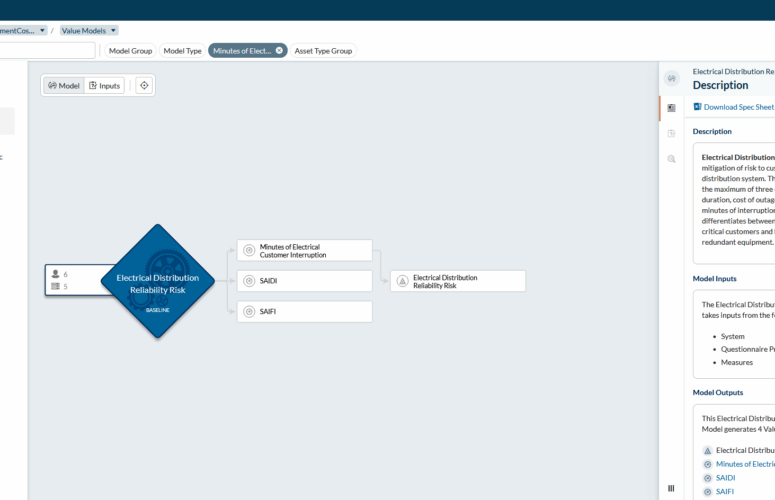Remove the Minutes of Elect... filter chip
The height and width of the screenshot is (500, 775).
279,50
